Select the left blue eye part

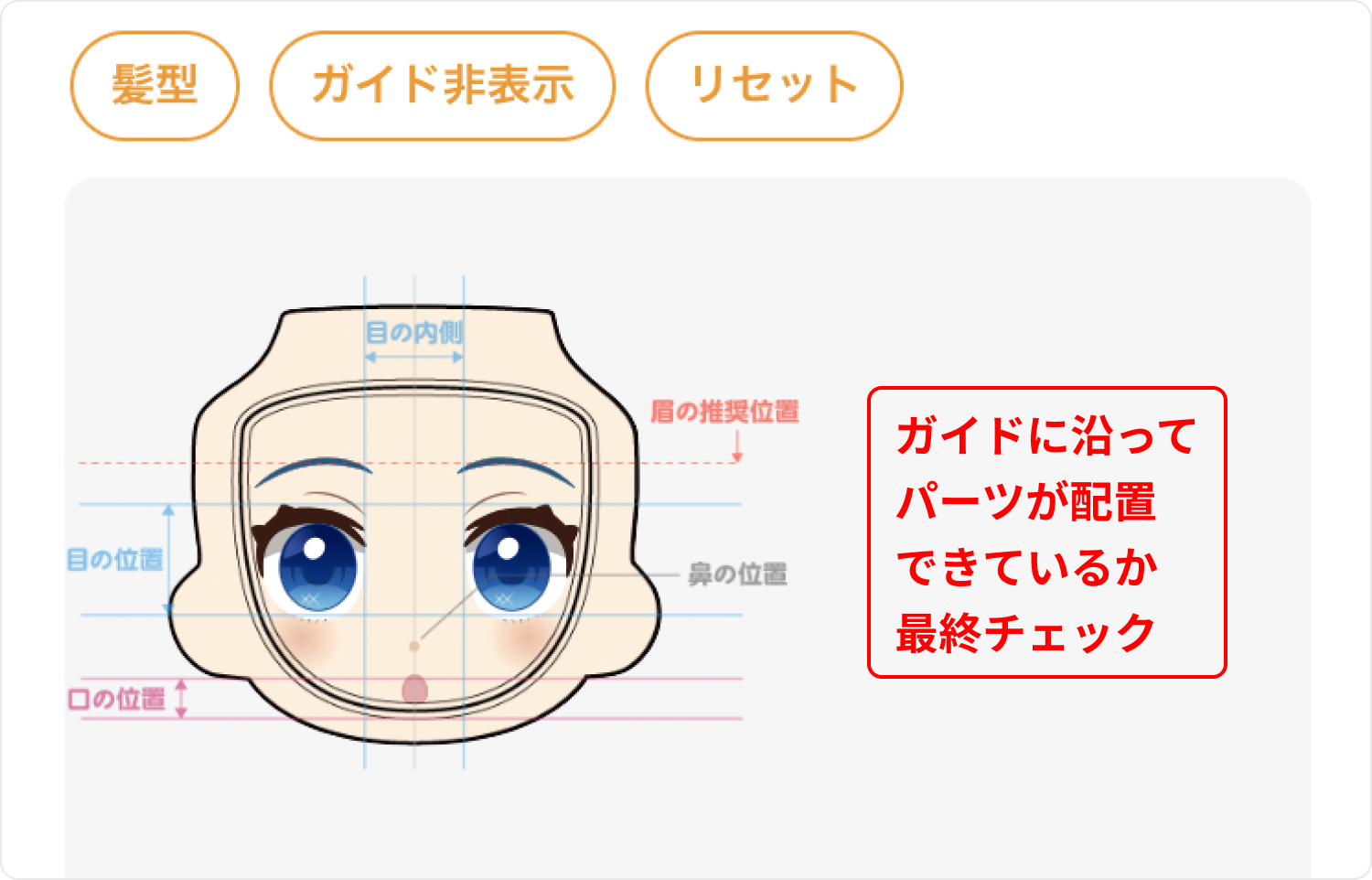[313, 562]
